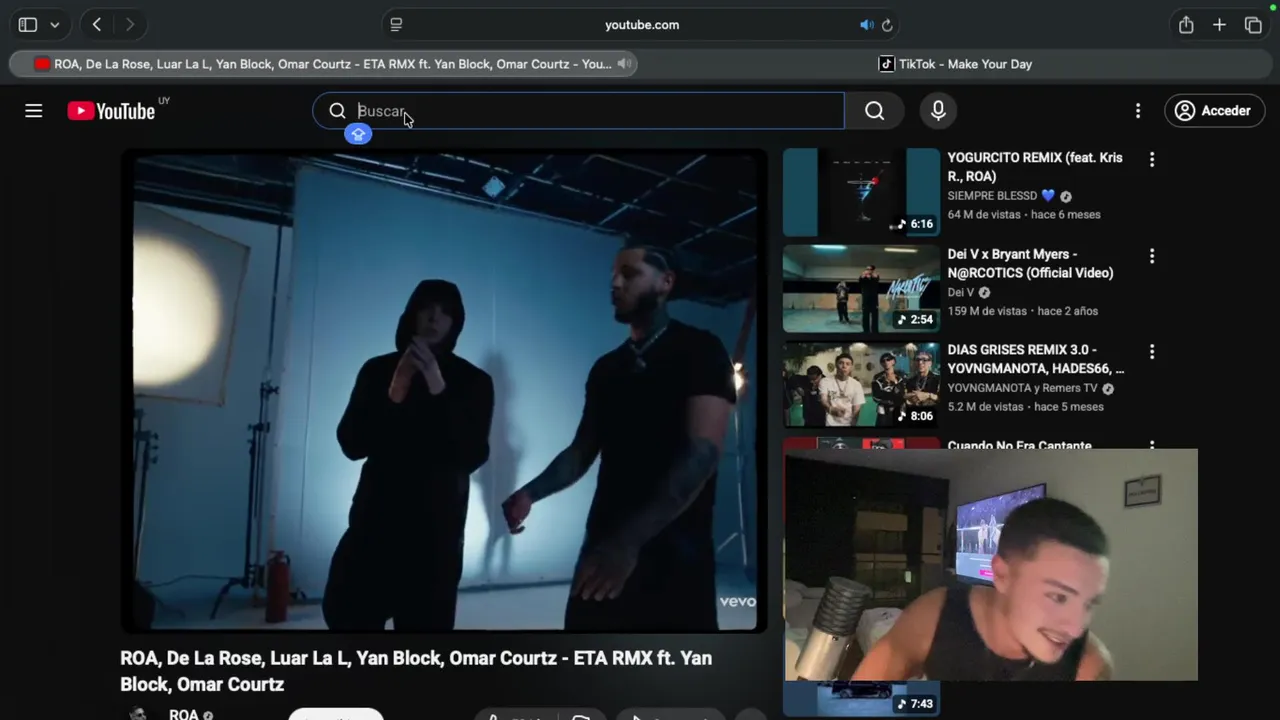Click "5.2 M de vistas" text
This screenshot has height=720, width=1280.
pyautogui.click(x=986, y=407)
